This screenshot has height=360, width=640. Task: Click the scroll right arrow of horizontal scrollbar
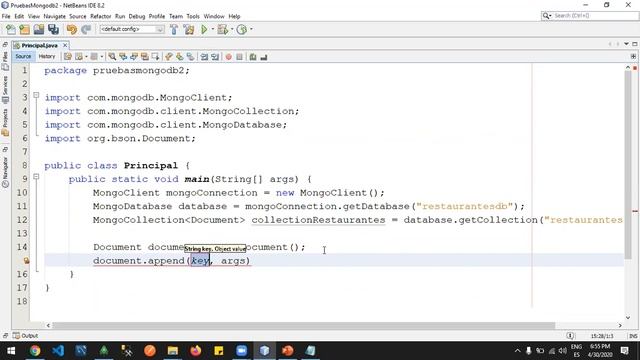620,325
